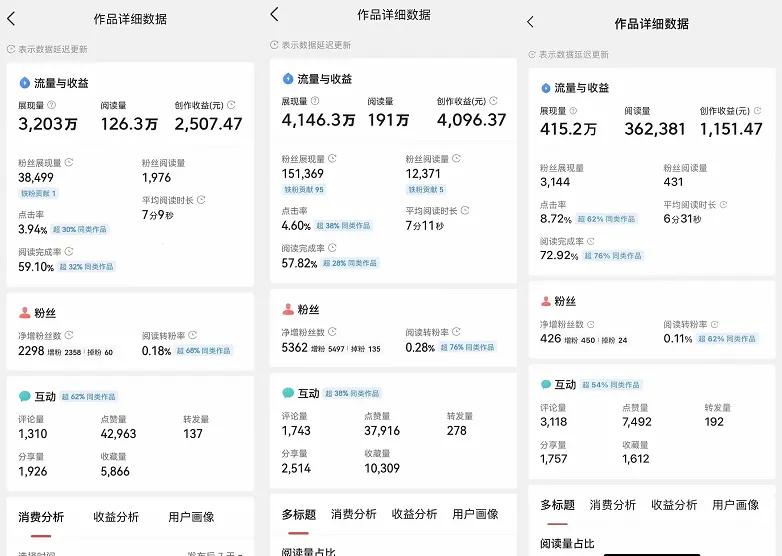782x556 pixels.
Task: Tap delay icon beside 平均阅读时长 above 6分31秒
Action: click(723, 204)
